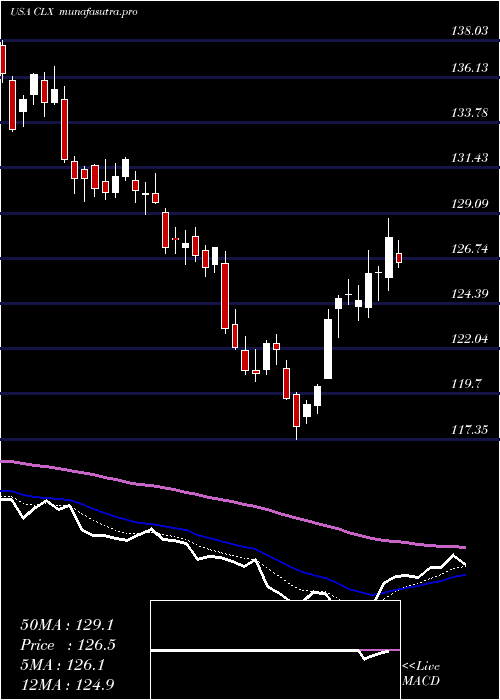Click the '5MA : 126.1' readout
500x700 pixels.
pos(62,666)
